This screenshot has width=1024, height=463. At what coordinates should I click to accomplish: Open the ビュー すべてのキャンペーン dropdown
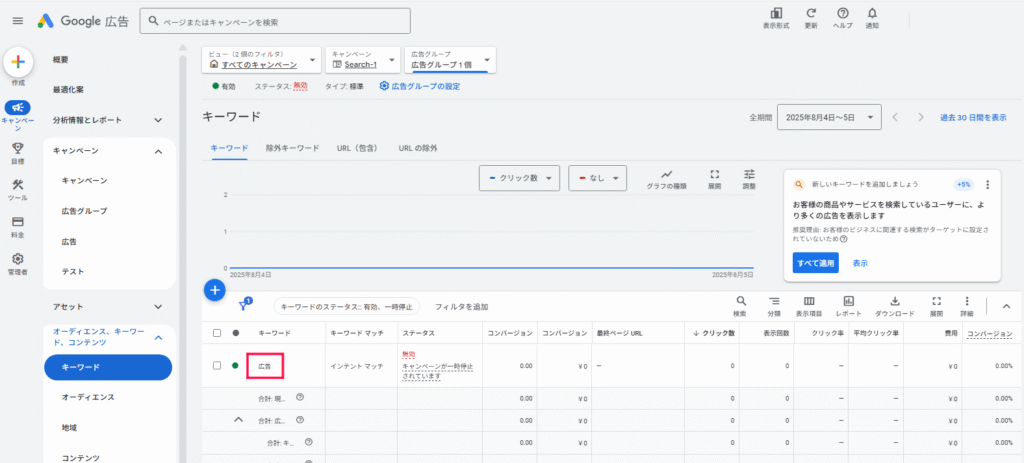[262, 59]
